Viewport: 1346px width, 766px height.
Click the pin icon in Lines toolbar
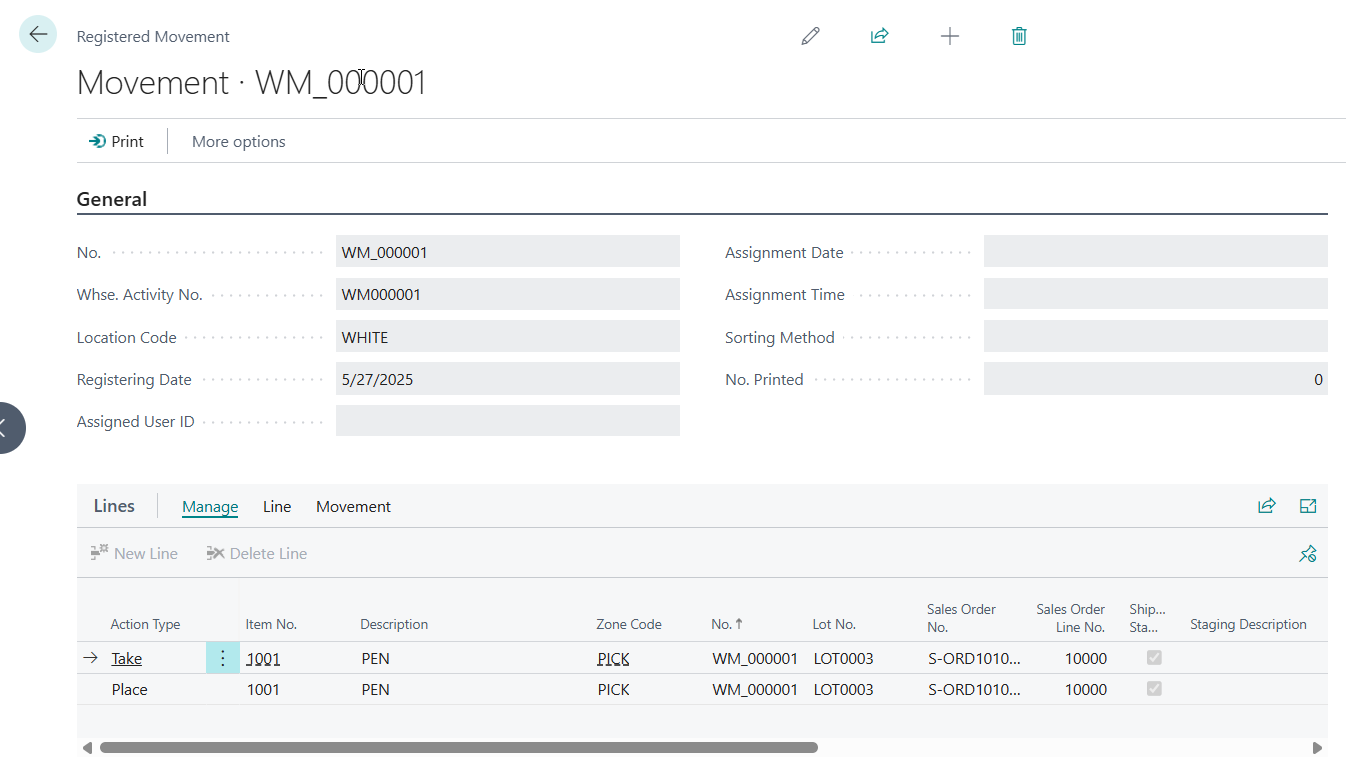[1307, 553]
